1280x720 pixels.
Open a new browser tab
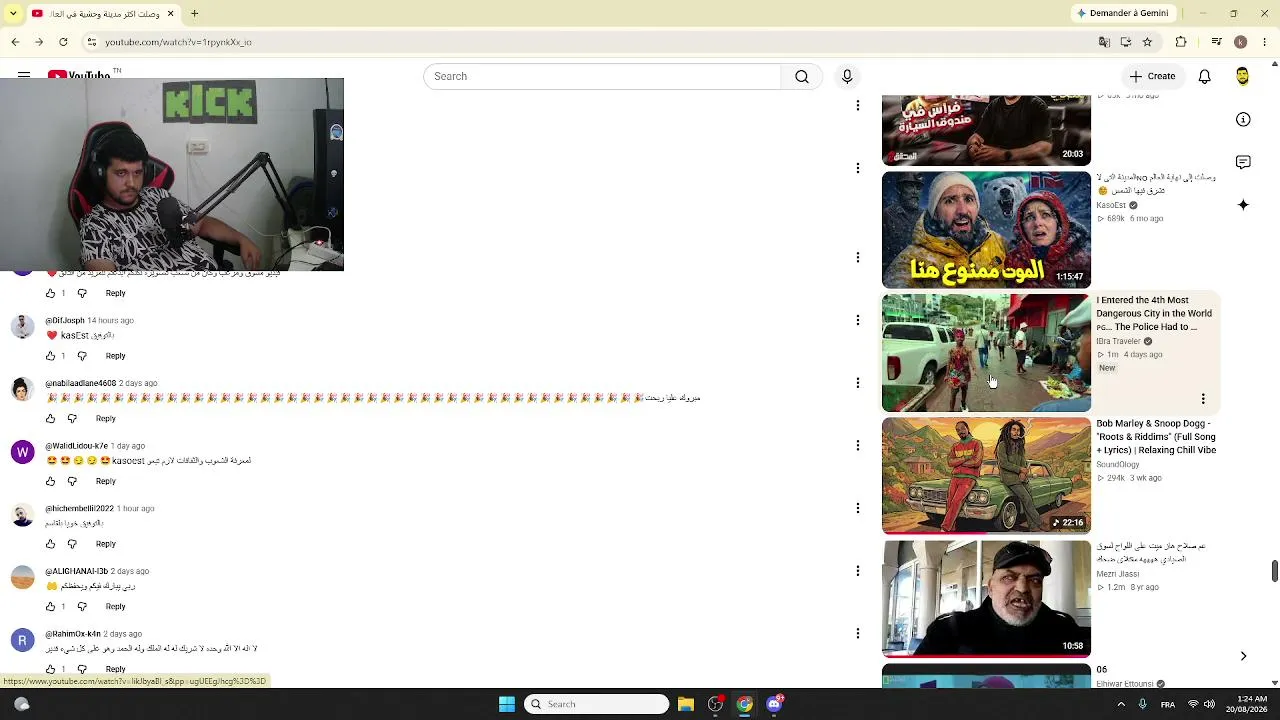pyautogui.click(x=195, y=14)
